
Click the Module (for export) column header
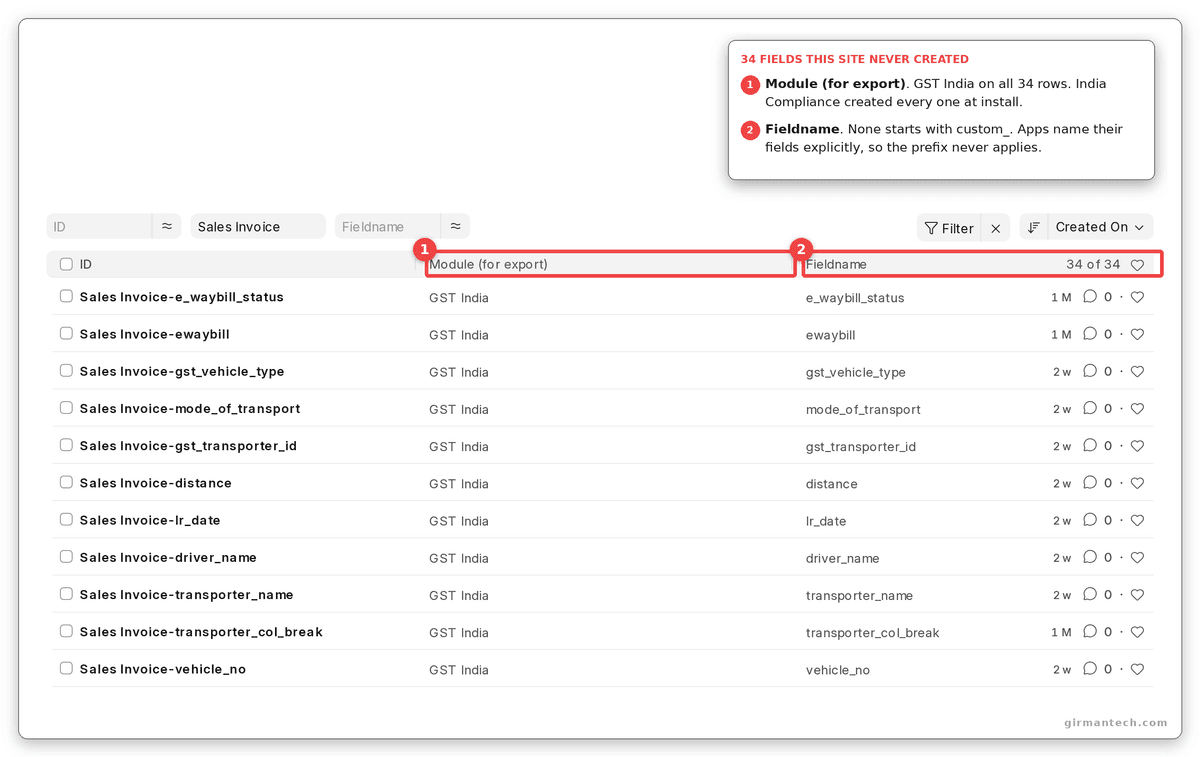[488, 265]
